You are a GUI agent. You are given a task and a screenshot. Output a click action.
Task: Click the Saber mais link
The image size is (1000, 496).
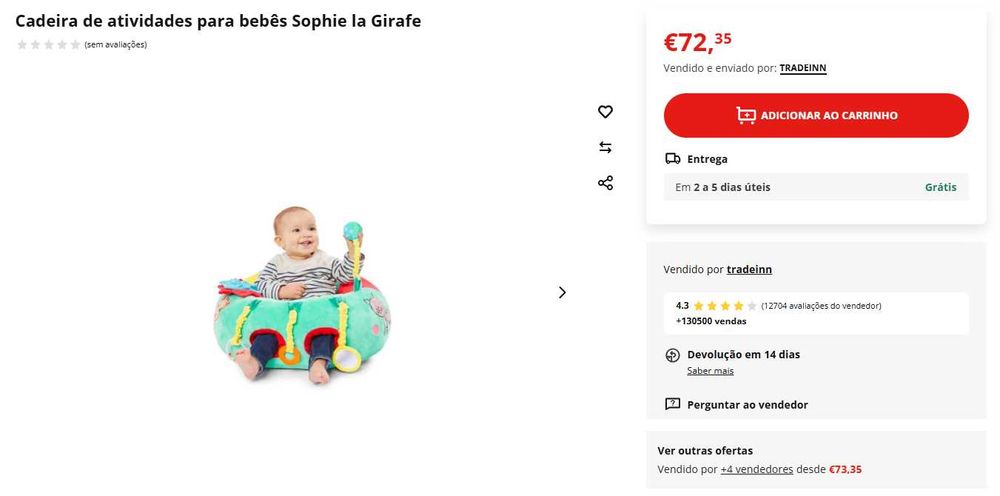710,371
